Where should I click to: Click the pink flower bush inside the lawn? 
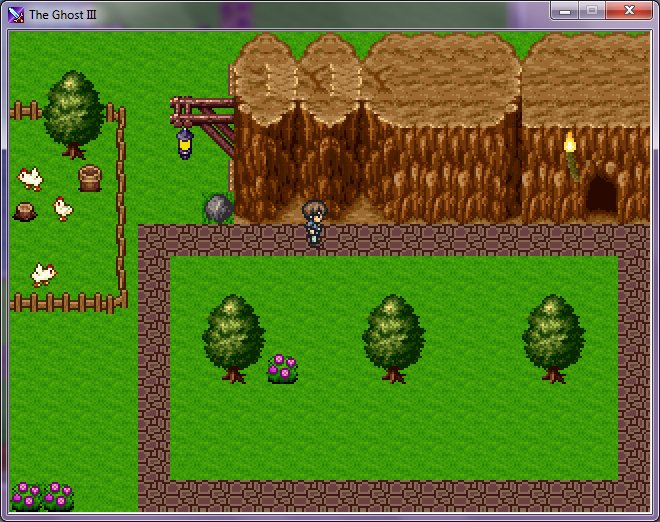282,369
